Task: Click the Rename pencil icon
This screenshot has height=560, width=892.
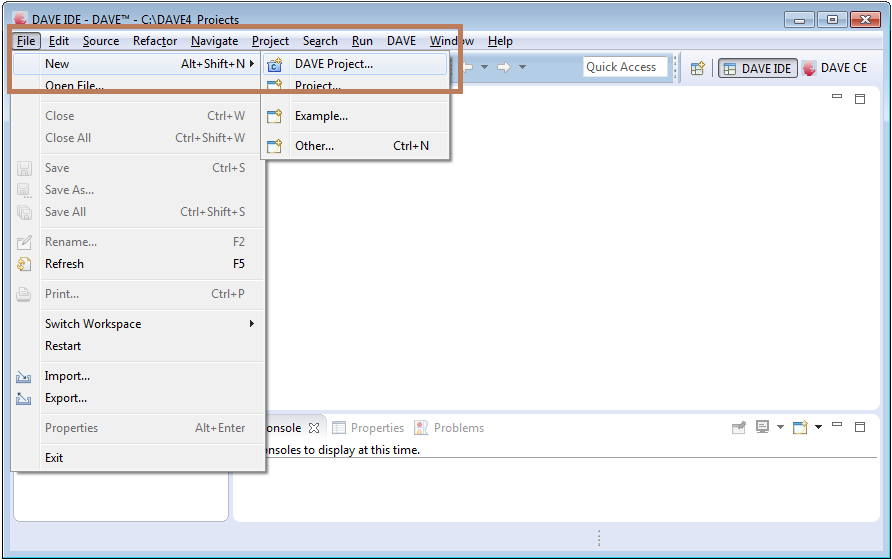Action: point(24,242)
